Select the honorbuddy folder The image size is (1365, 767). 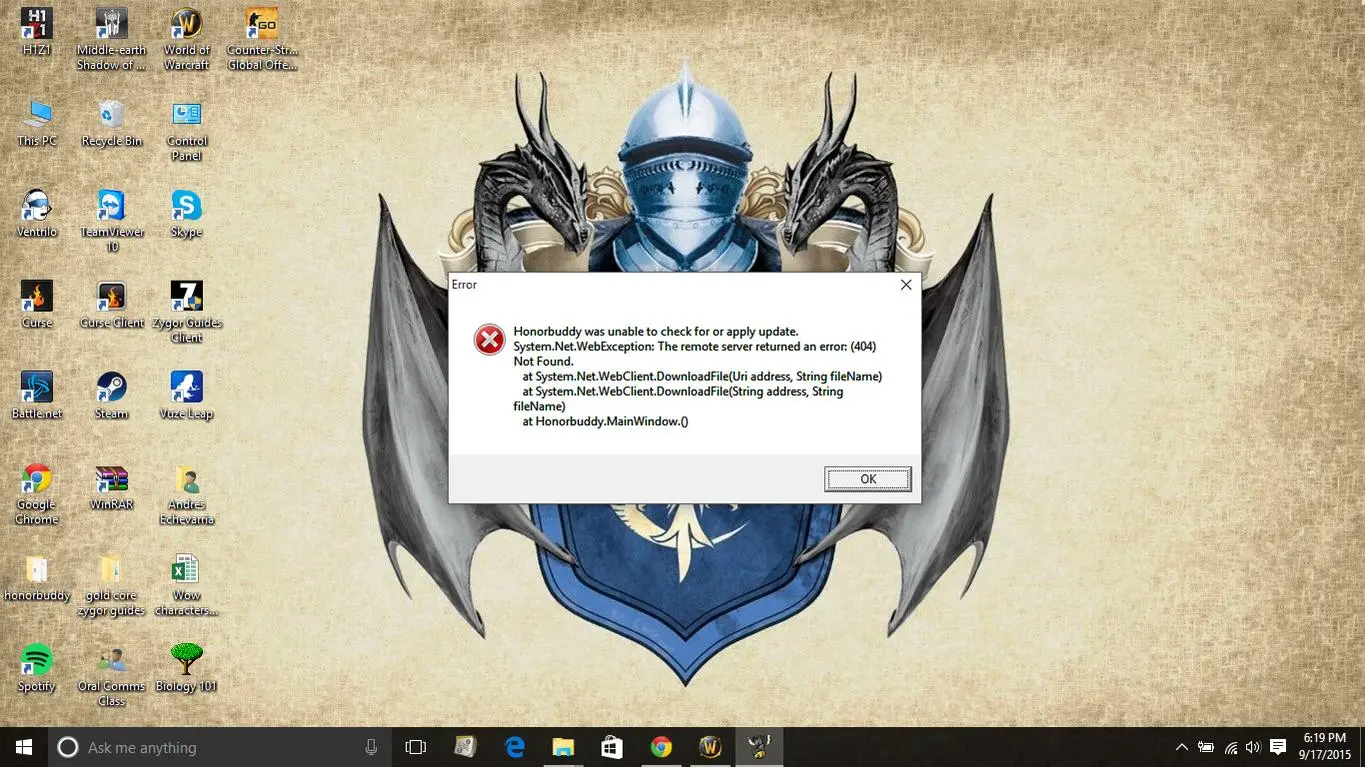tap(37, 578)
